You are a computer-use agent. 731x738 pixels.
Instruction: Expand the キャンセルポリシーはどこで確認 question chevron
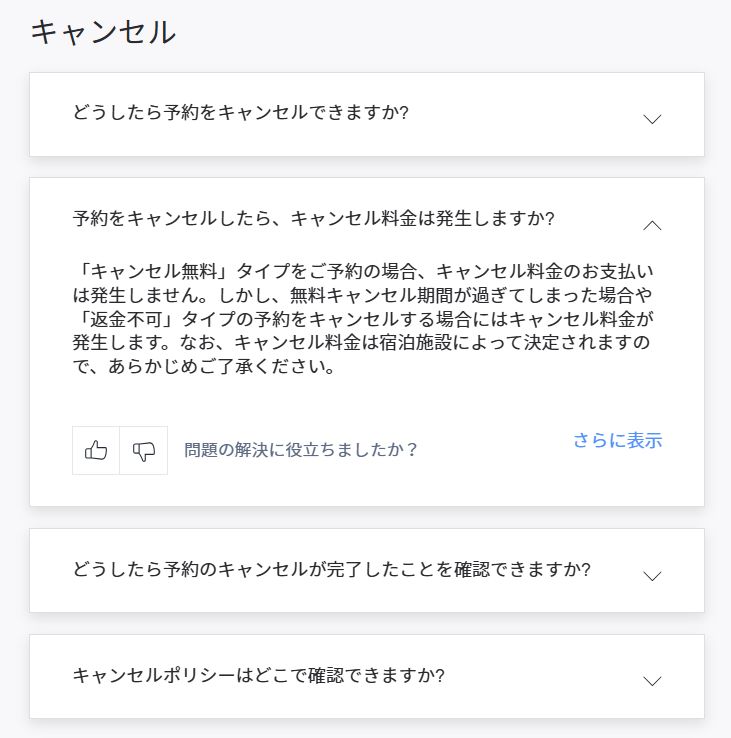pyautogui.click(x=652, y=681)
